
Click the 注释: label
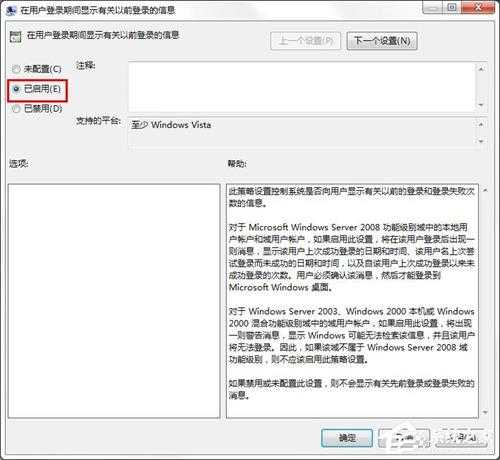pos(86,65)
